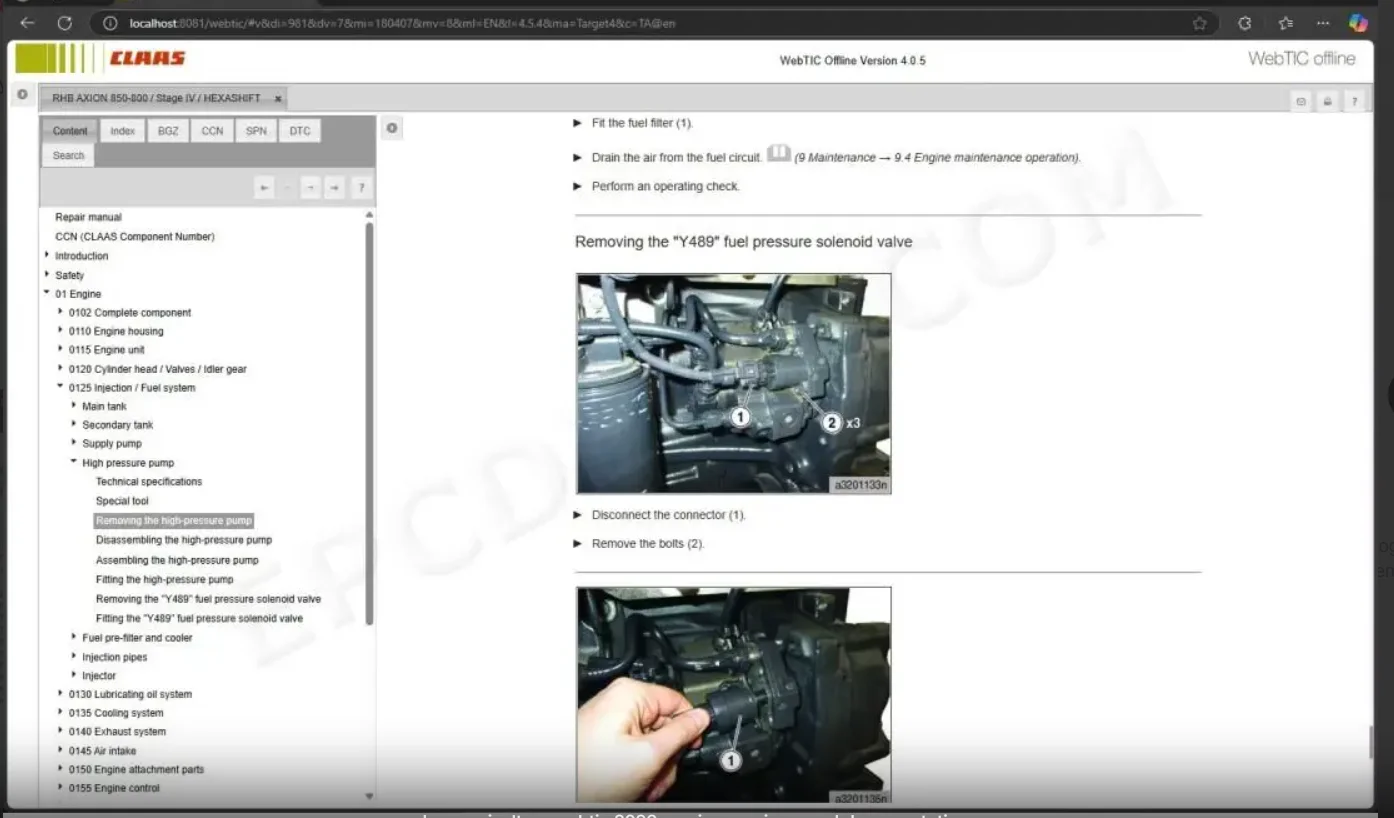The height and width of the screenshot is (818, 1394).
Task: Click the round toggle left of the RHB AXION tab
Action: (22, 95)
